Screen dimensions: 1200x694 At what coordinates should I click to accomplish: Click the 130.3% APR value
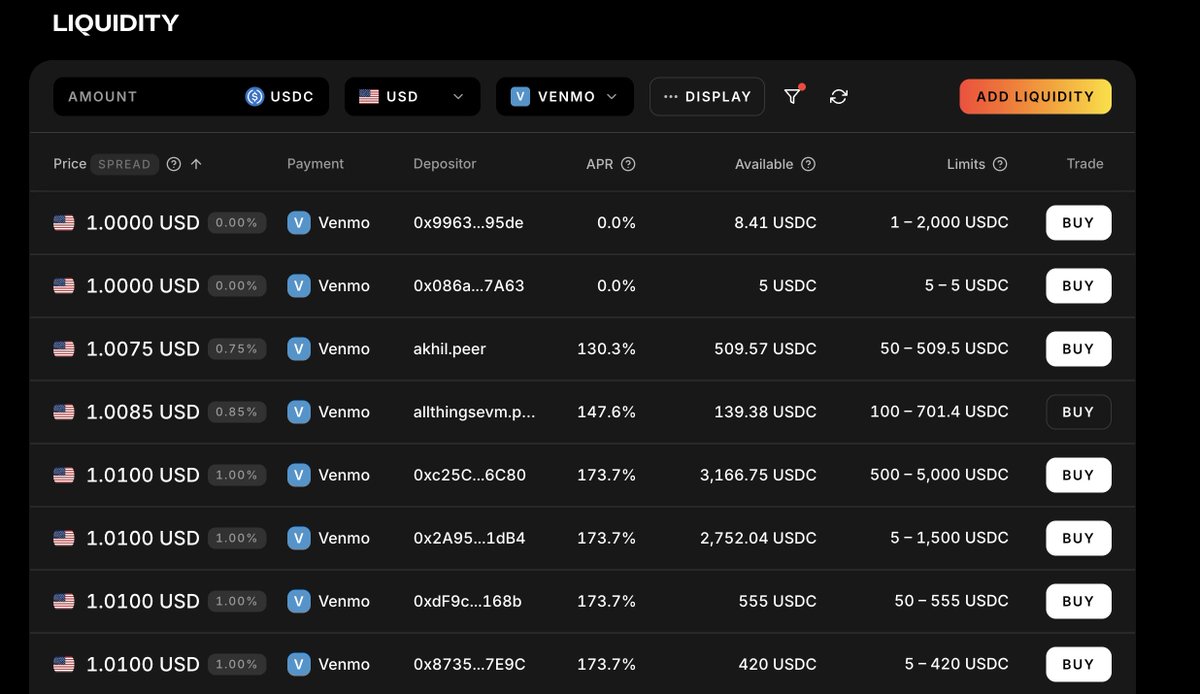point(606,348)
